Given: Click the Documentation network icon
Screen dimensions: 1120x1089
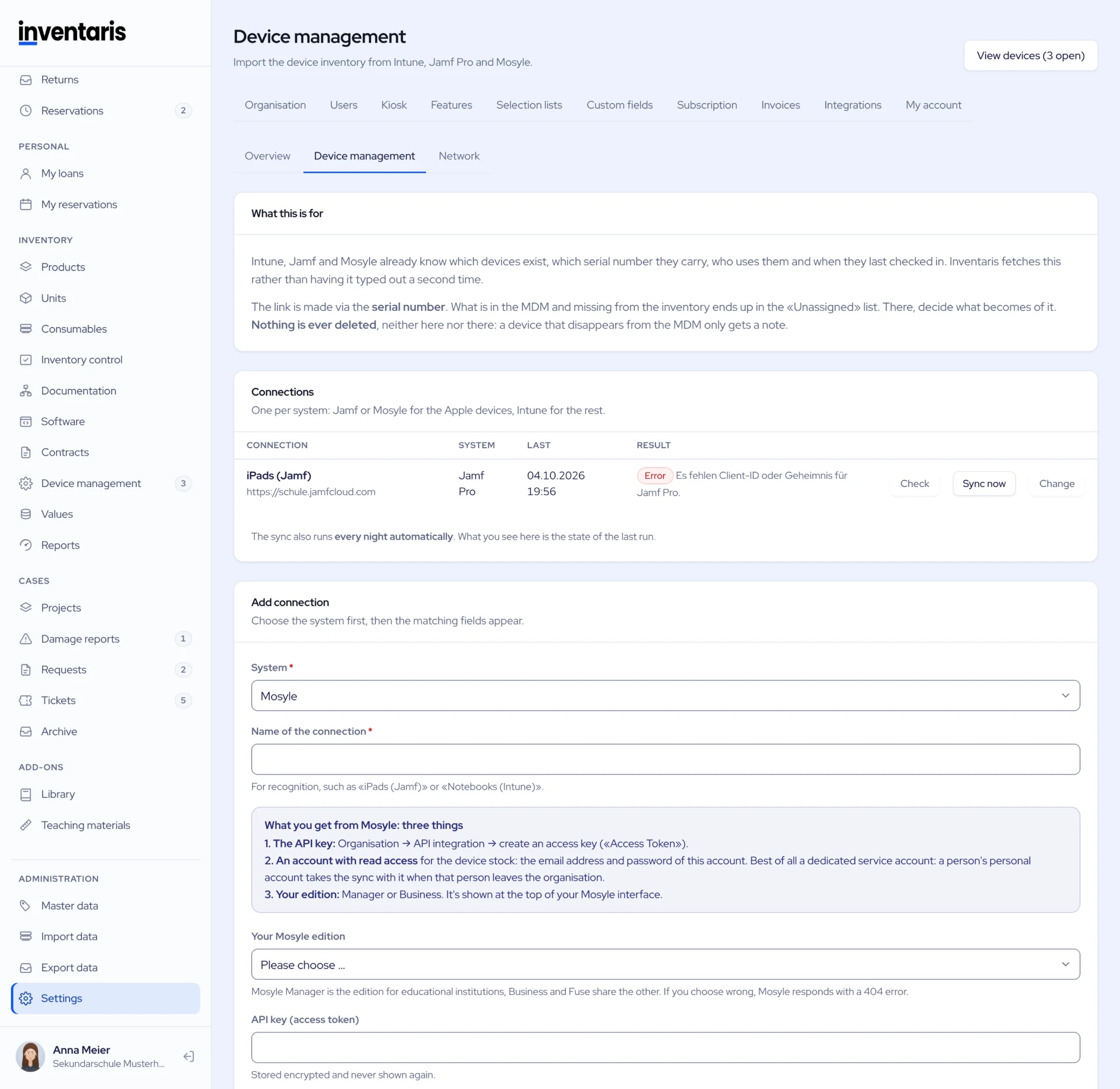Looking at the screenshot, I should click(26, 391).
